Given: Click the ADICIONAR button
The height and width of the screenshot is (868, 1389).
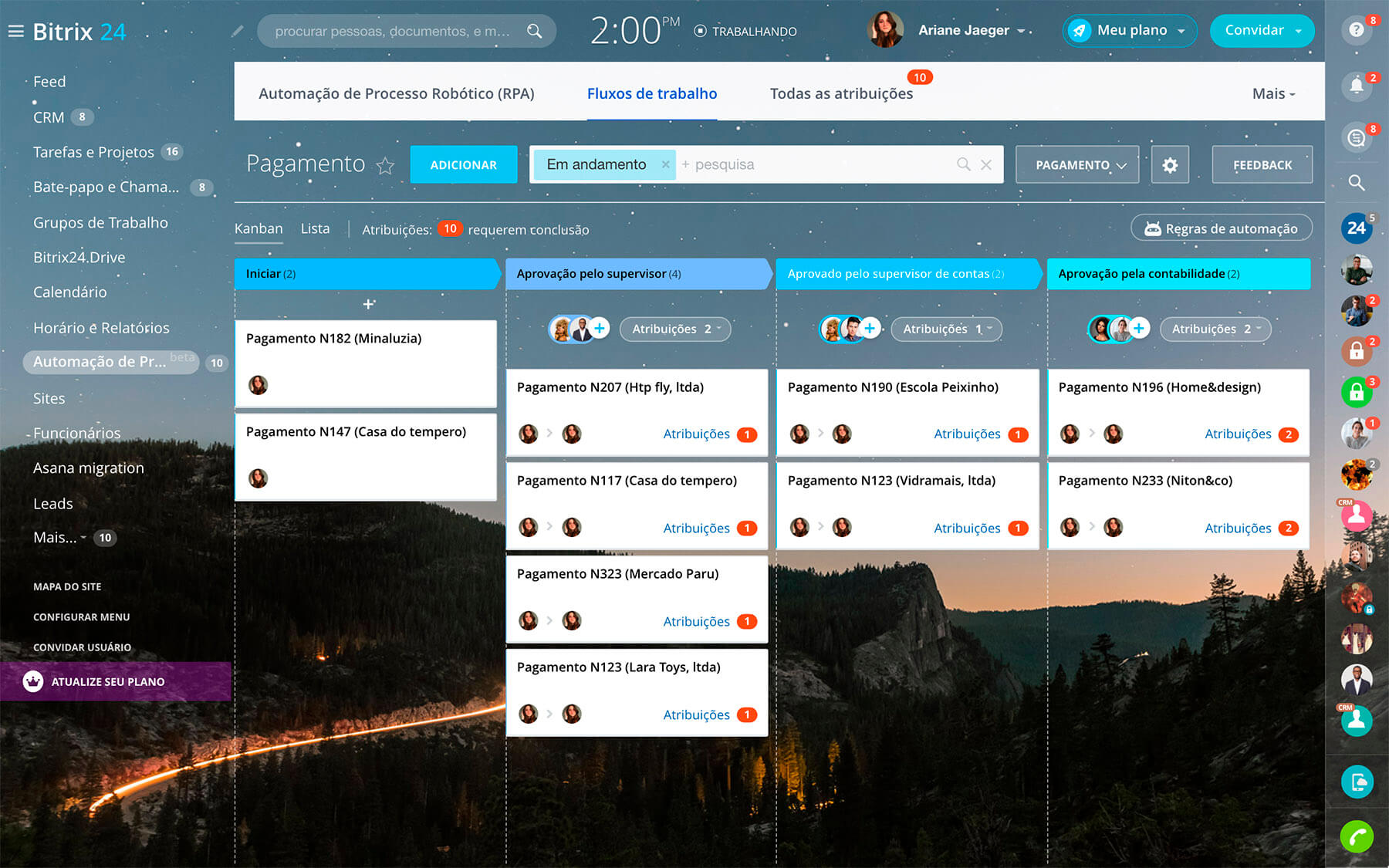Looking at the screenshot, I should [463, 165].
